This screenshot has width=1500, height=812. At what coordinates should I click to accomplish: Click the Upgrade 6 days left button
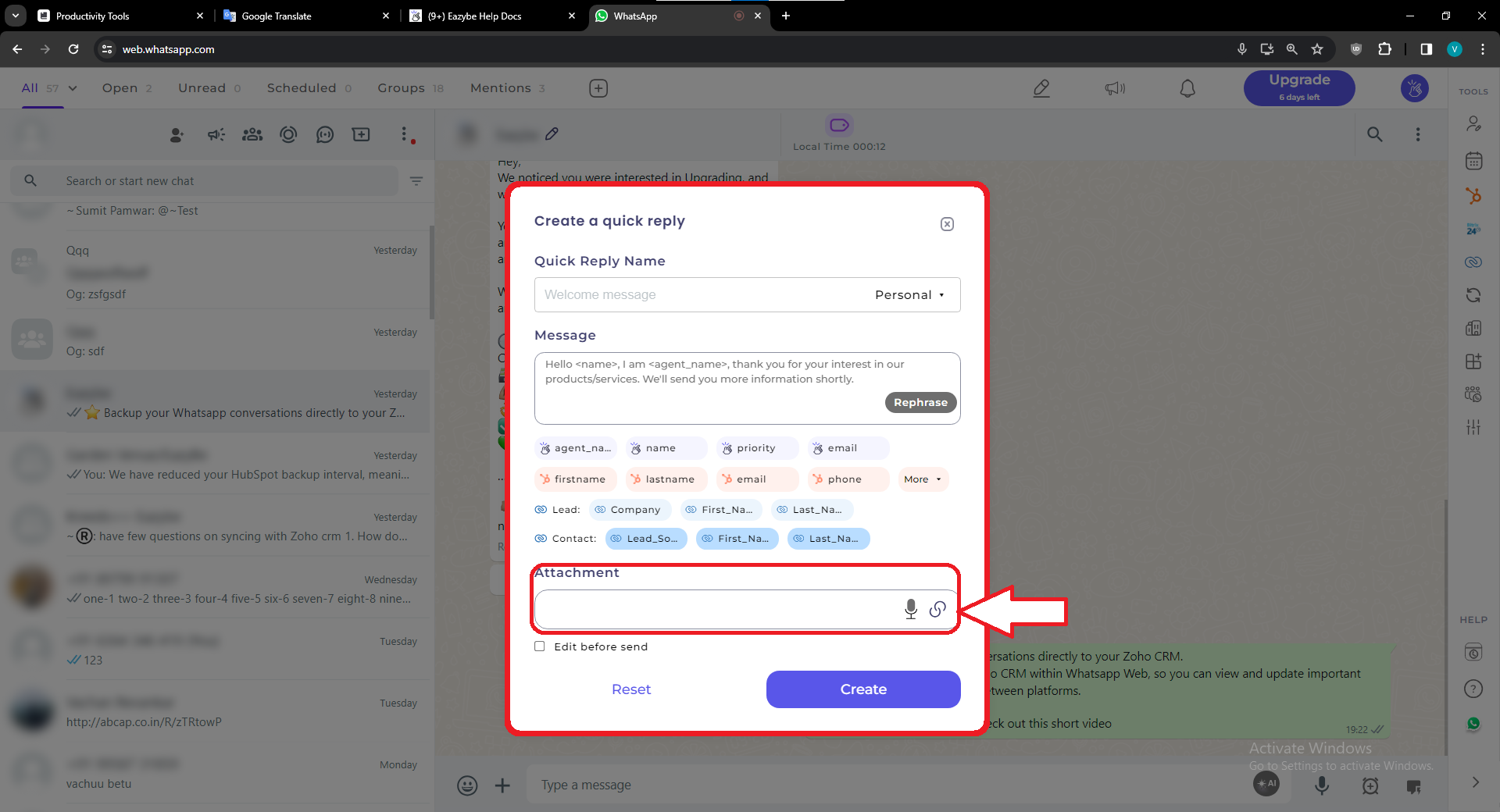tap(1299, 88)
